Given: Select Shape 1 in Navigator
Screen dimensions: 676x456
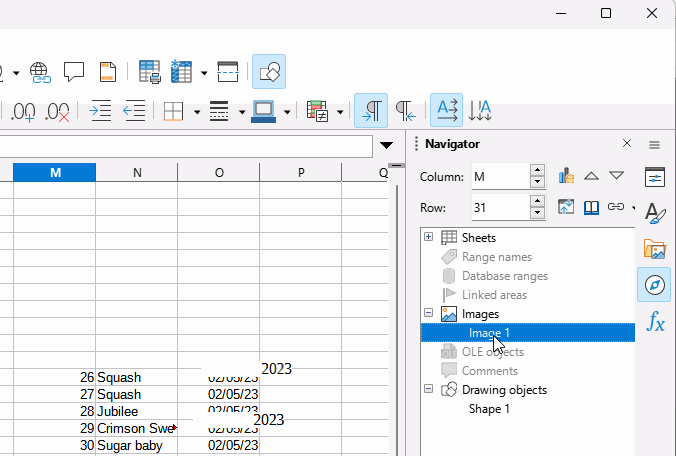Looking at the screenshot, I should pyautogui.click(x=489, y=409).
